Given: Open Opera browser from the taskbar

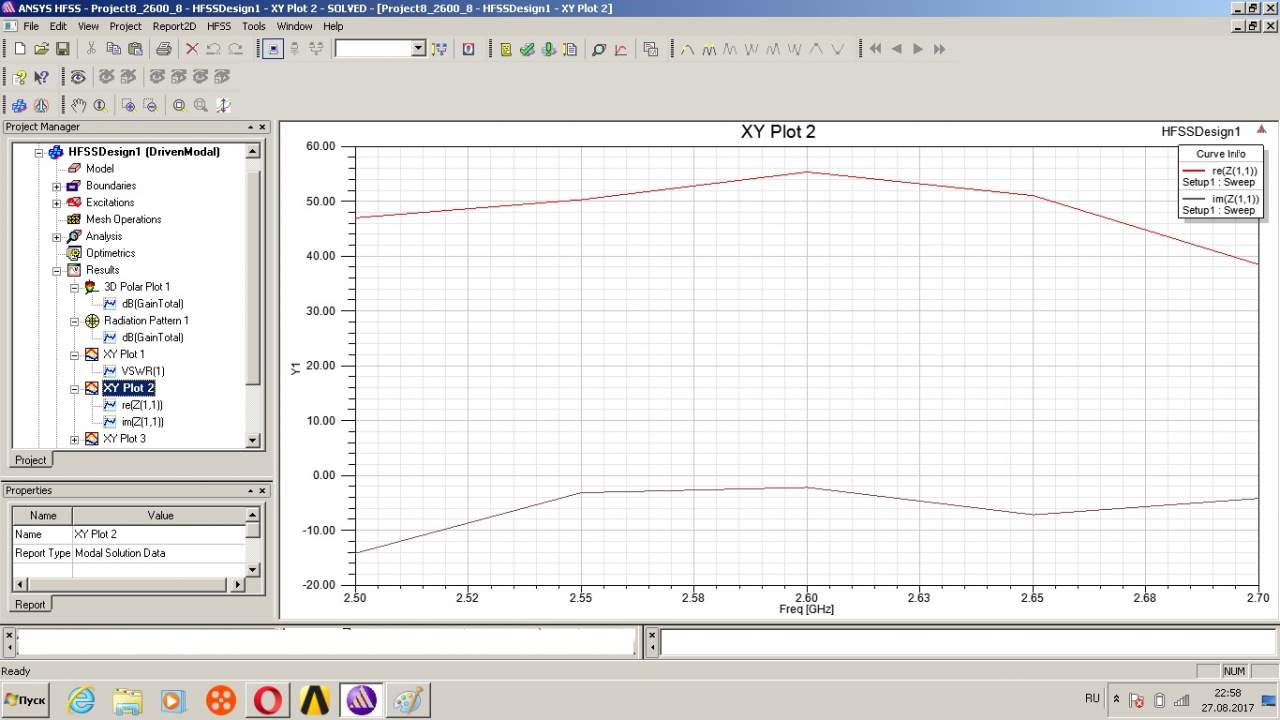Looking at the screenshot, I should pos(267,700).
